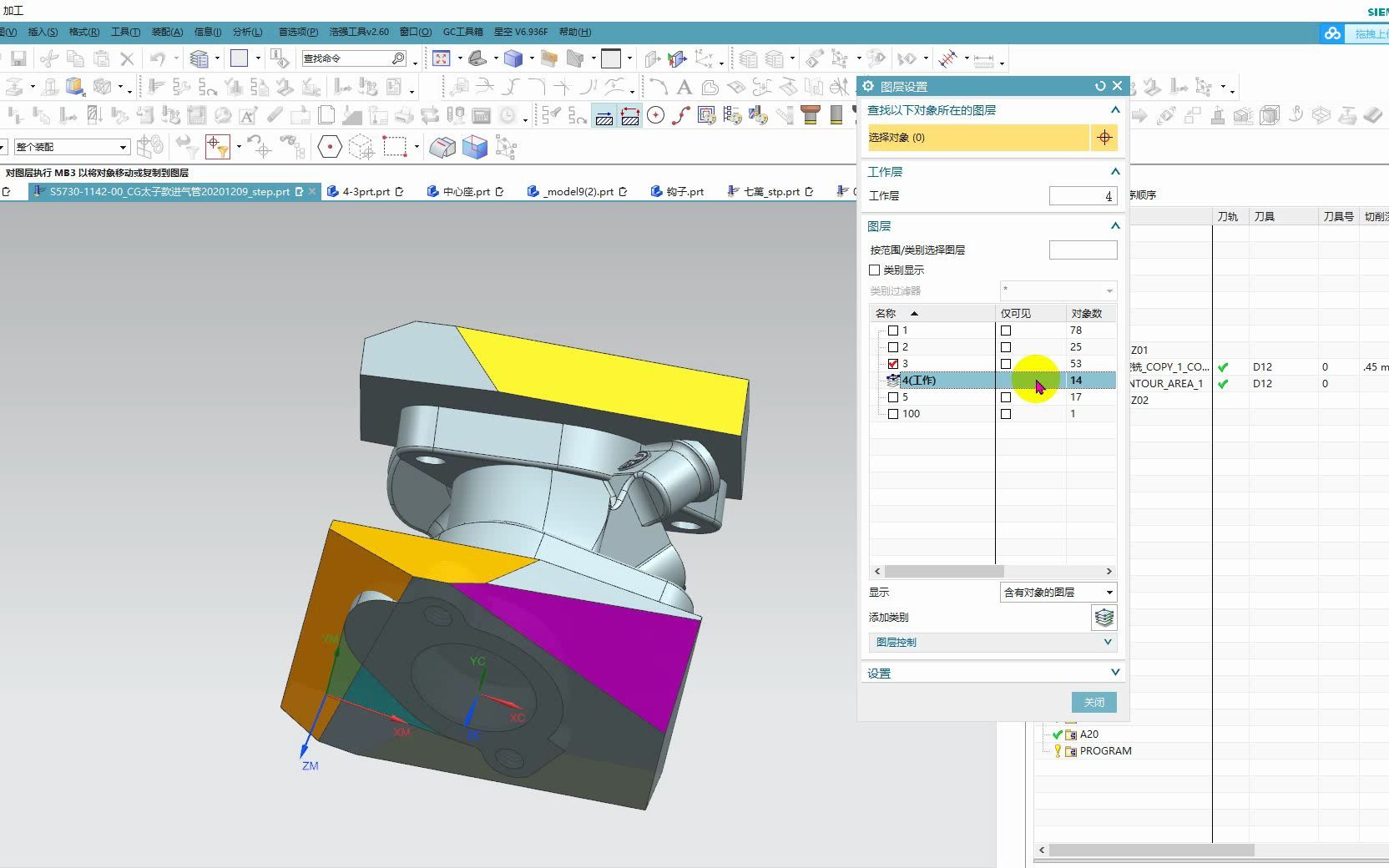Click the 选择对象 (0) selection field

coord(978,138)
